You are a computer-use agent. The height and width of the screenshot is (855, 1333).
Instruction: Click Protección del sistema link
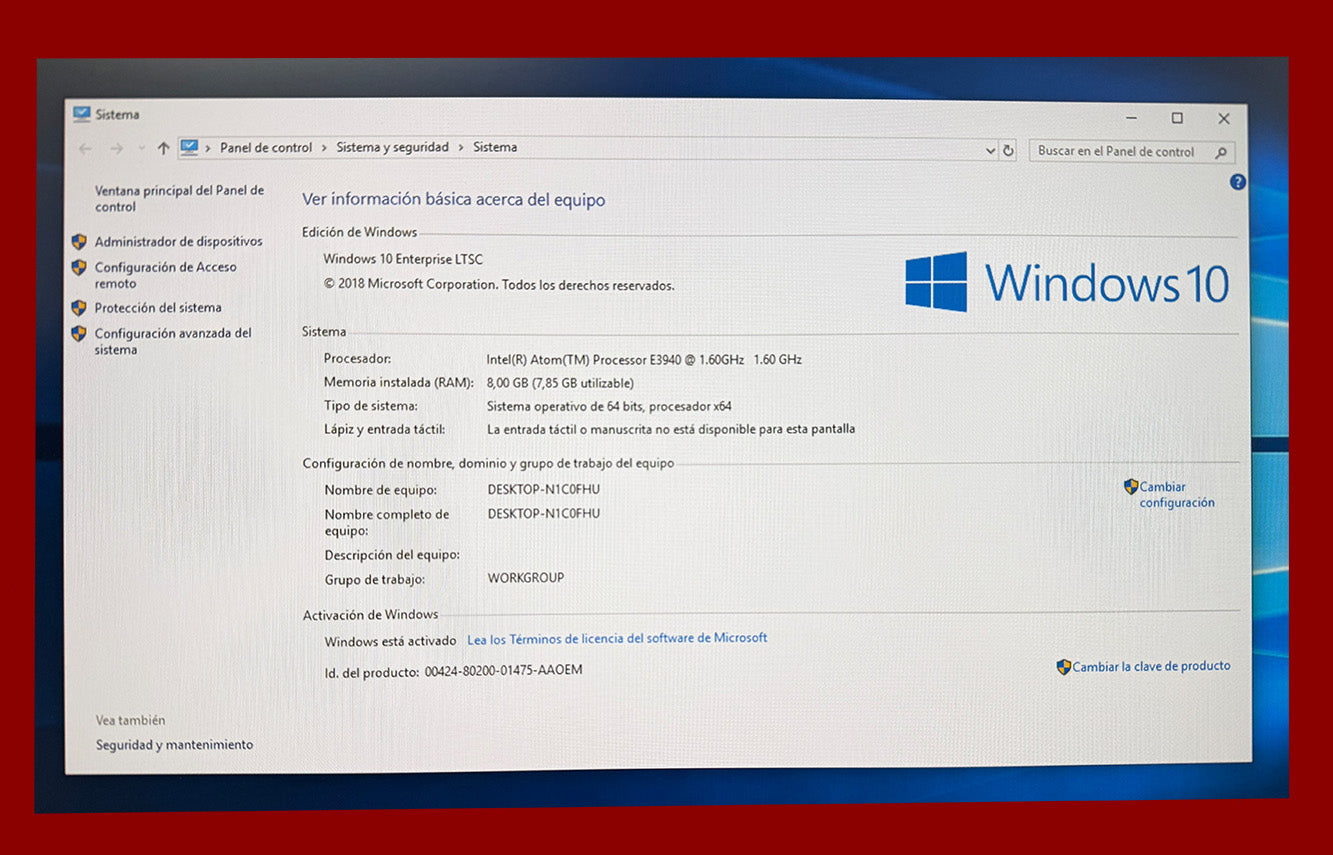158,308
